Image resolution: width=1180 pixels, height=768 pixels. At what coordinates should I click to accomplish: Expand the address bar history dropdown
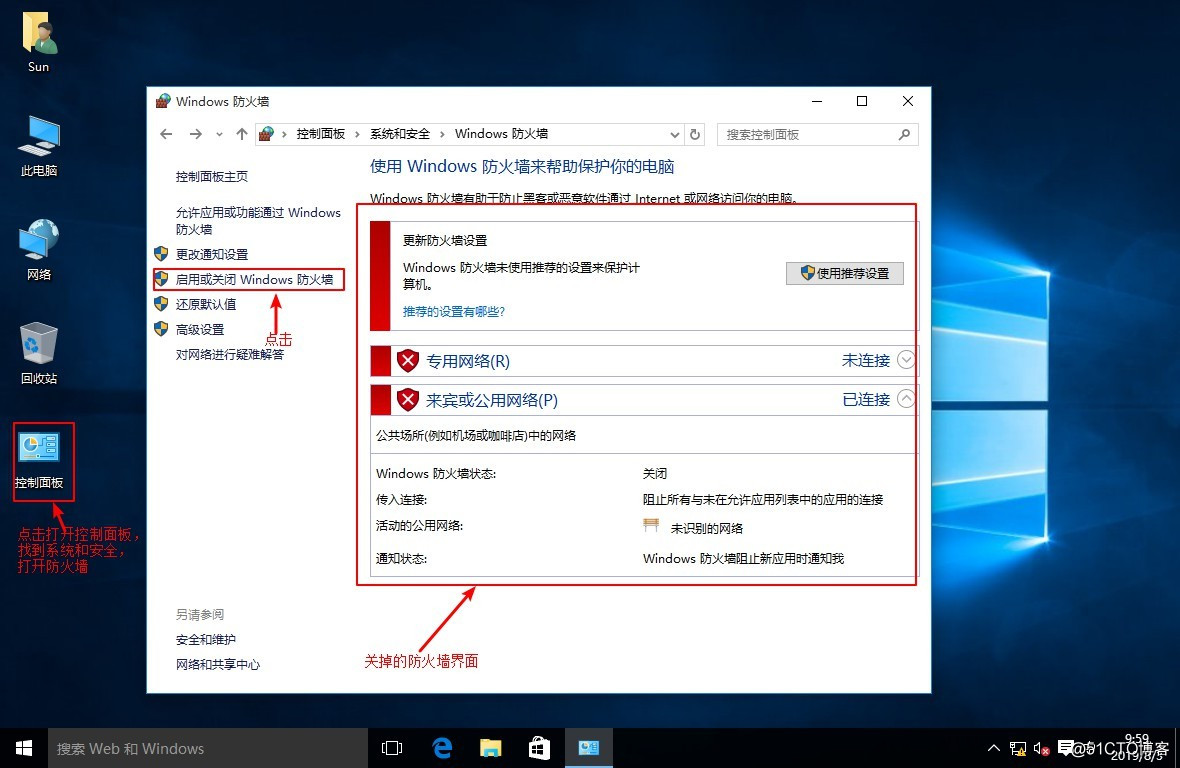674,135
